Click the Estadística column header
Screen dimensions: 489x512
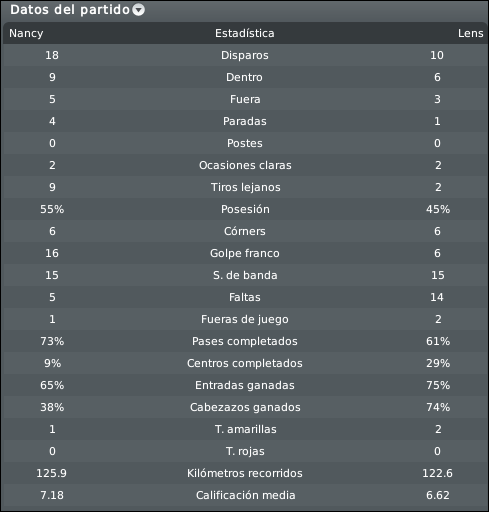coord(245,33)
